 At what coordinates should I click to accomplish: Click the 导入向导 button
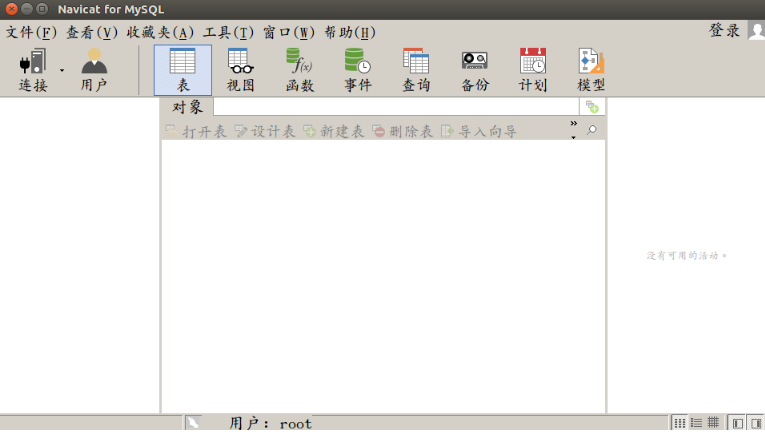click(x=479, y=131)
